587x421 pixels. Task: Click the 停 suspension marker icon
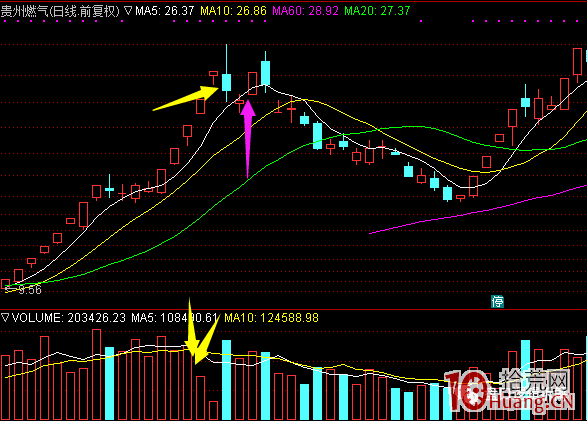click(498, 301)
